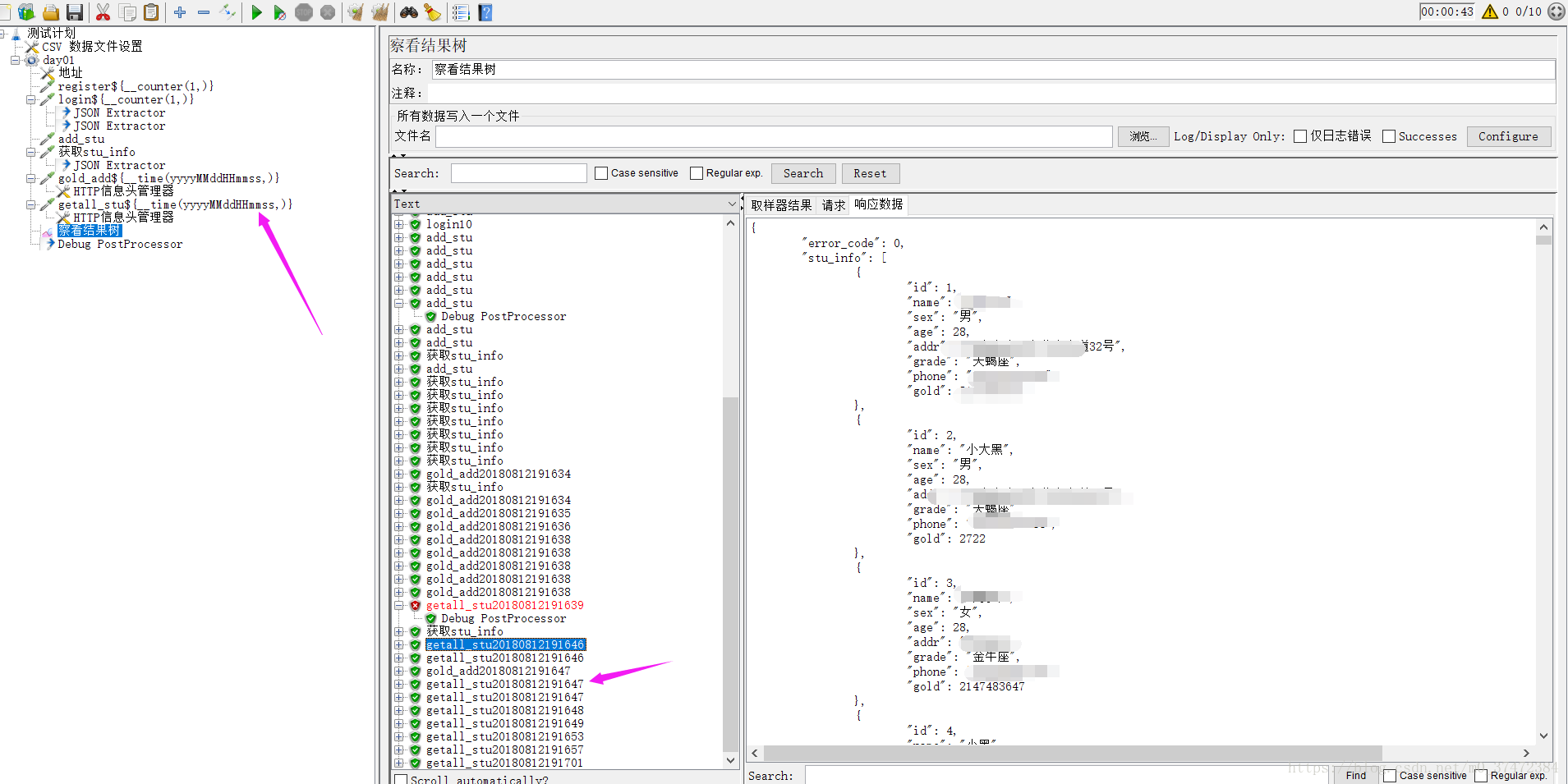Enable 仅日志错误 checkbox
This screenshot has height=784, width=1568.
coord(1300,136)
